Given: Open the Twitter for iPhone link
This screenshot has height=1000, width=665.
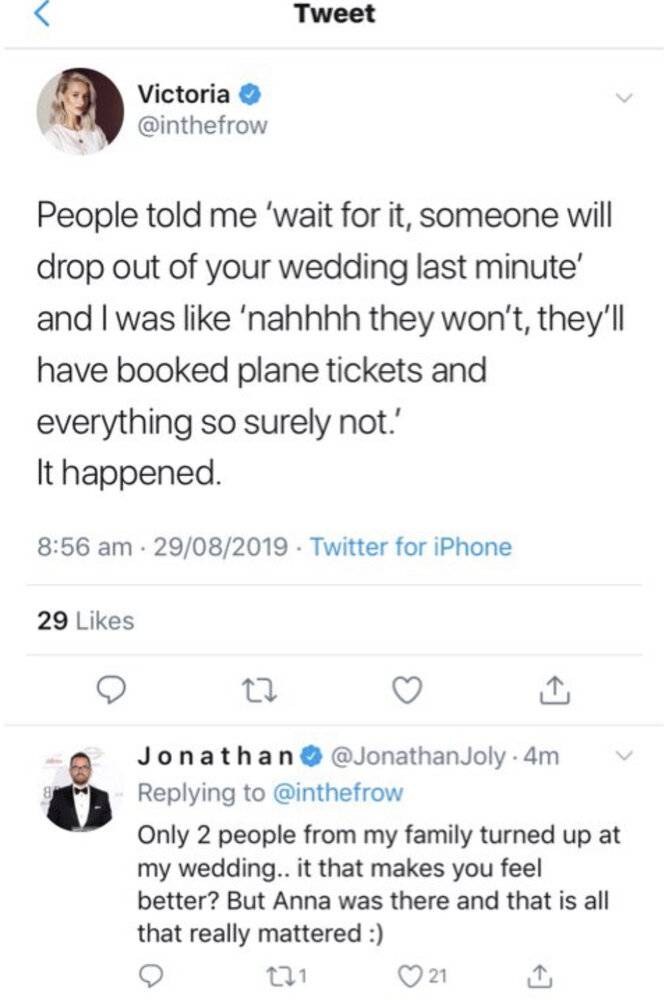Looking at the screenshot, I should coord(411,547).
